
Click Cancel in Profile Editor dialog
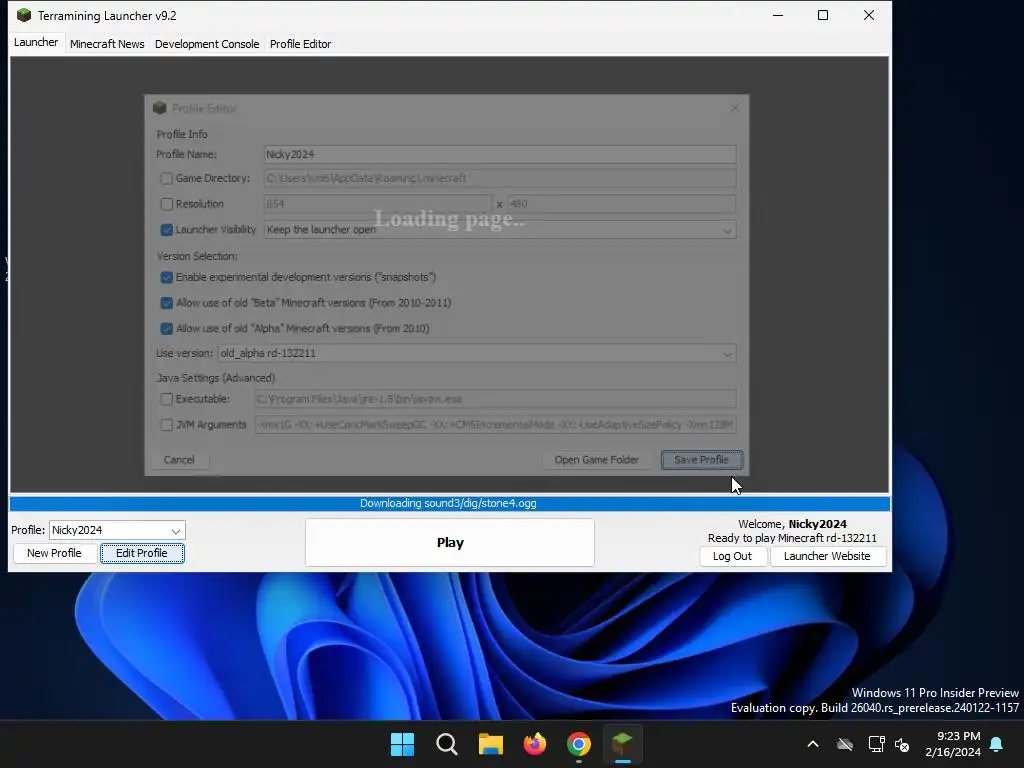pyautogui.click(x=179, y=460)
